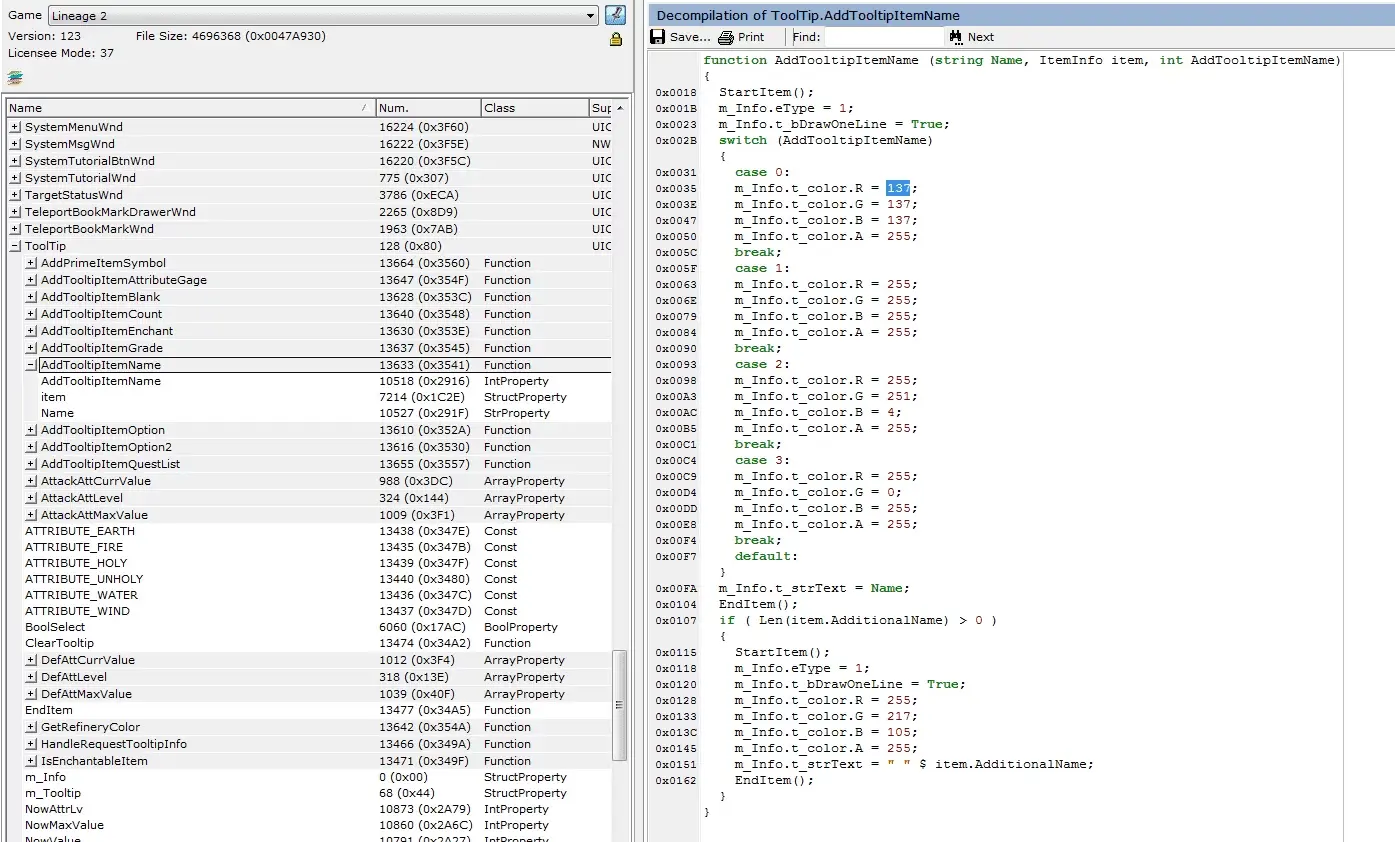Select the ClearTooltip function row

click(309, 643)
